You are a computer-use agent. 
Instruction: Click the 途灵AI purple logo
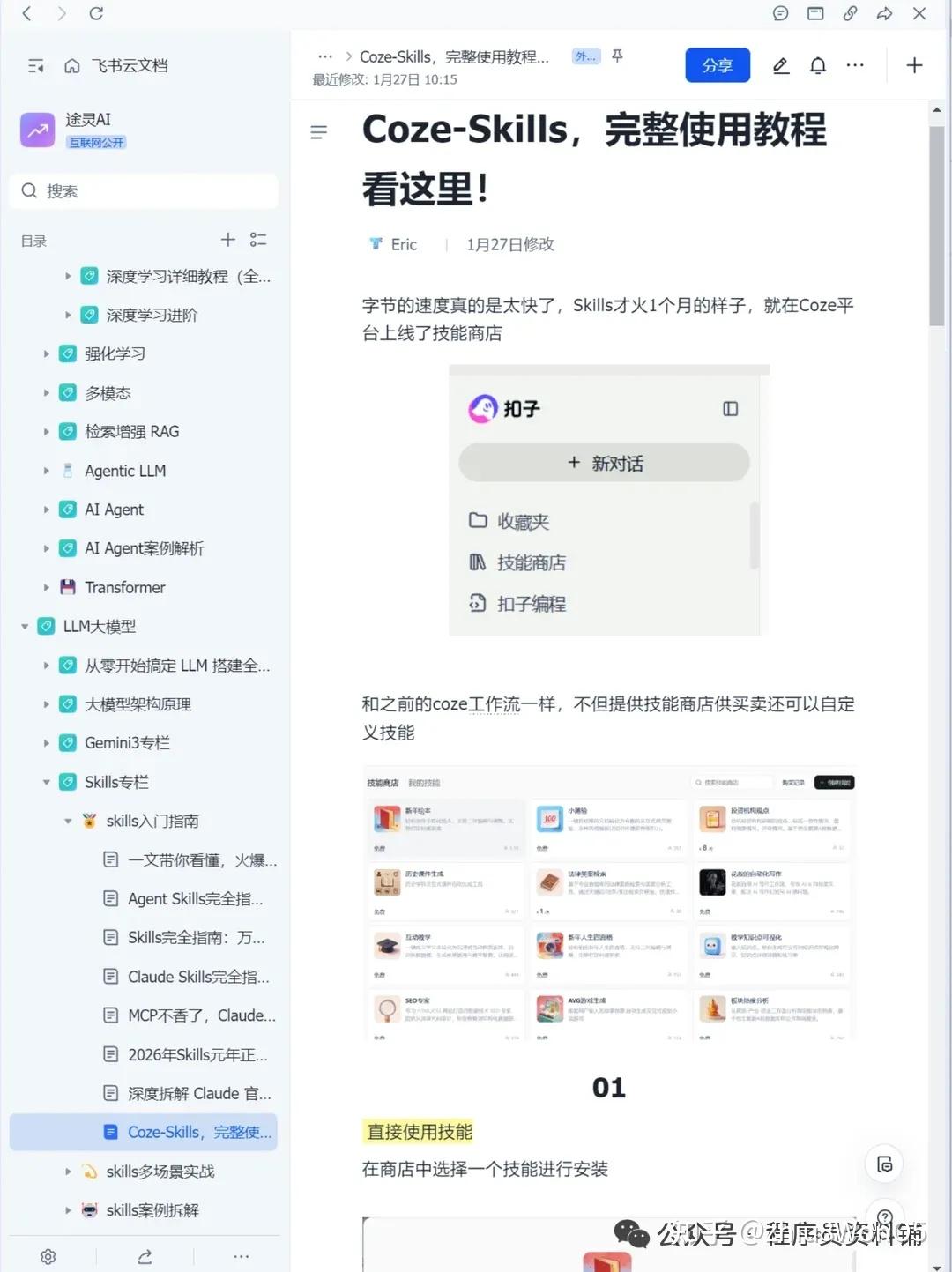[x=37, y=130]
